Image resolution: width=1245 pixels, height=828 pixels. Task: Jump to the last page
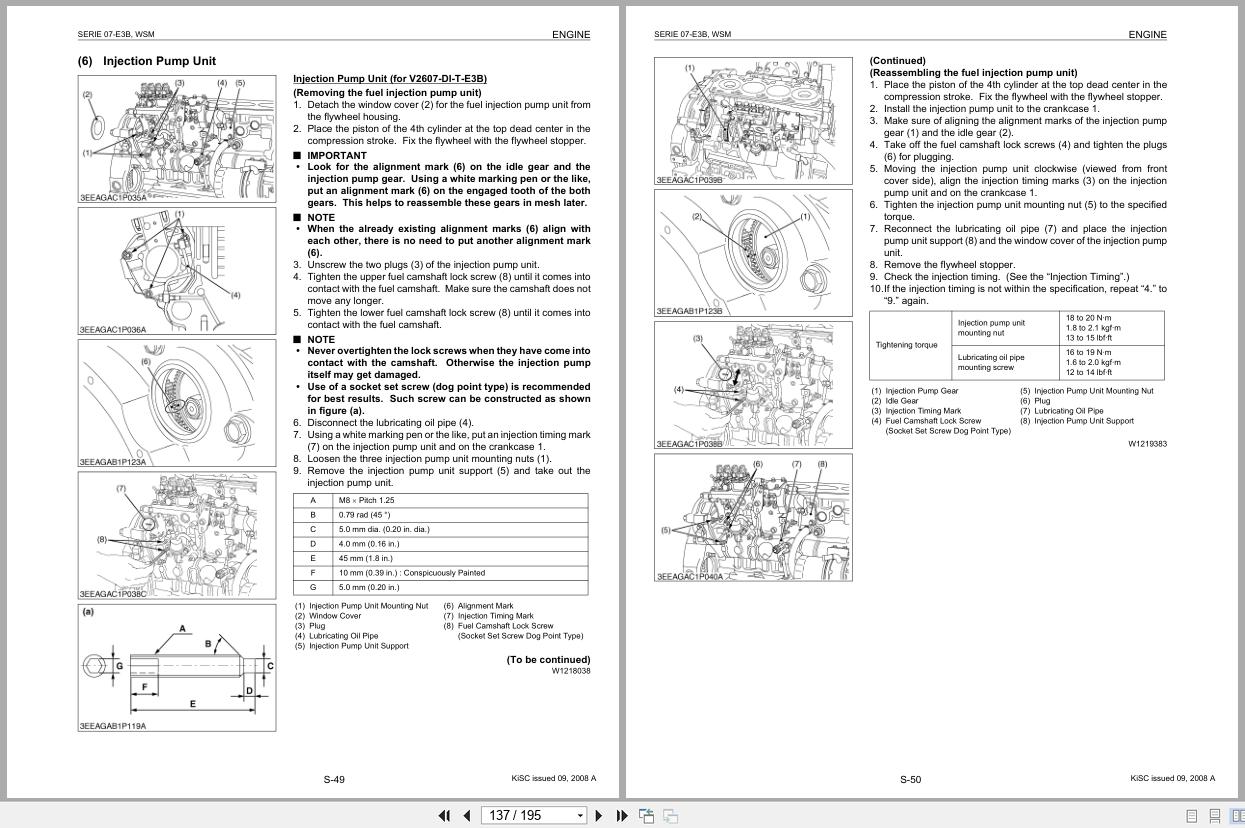621,815
